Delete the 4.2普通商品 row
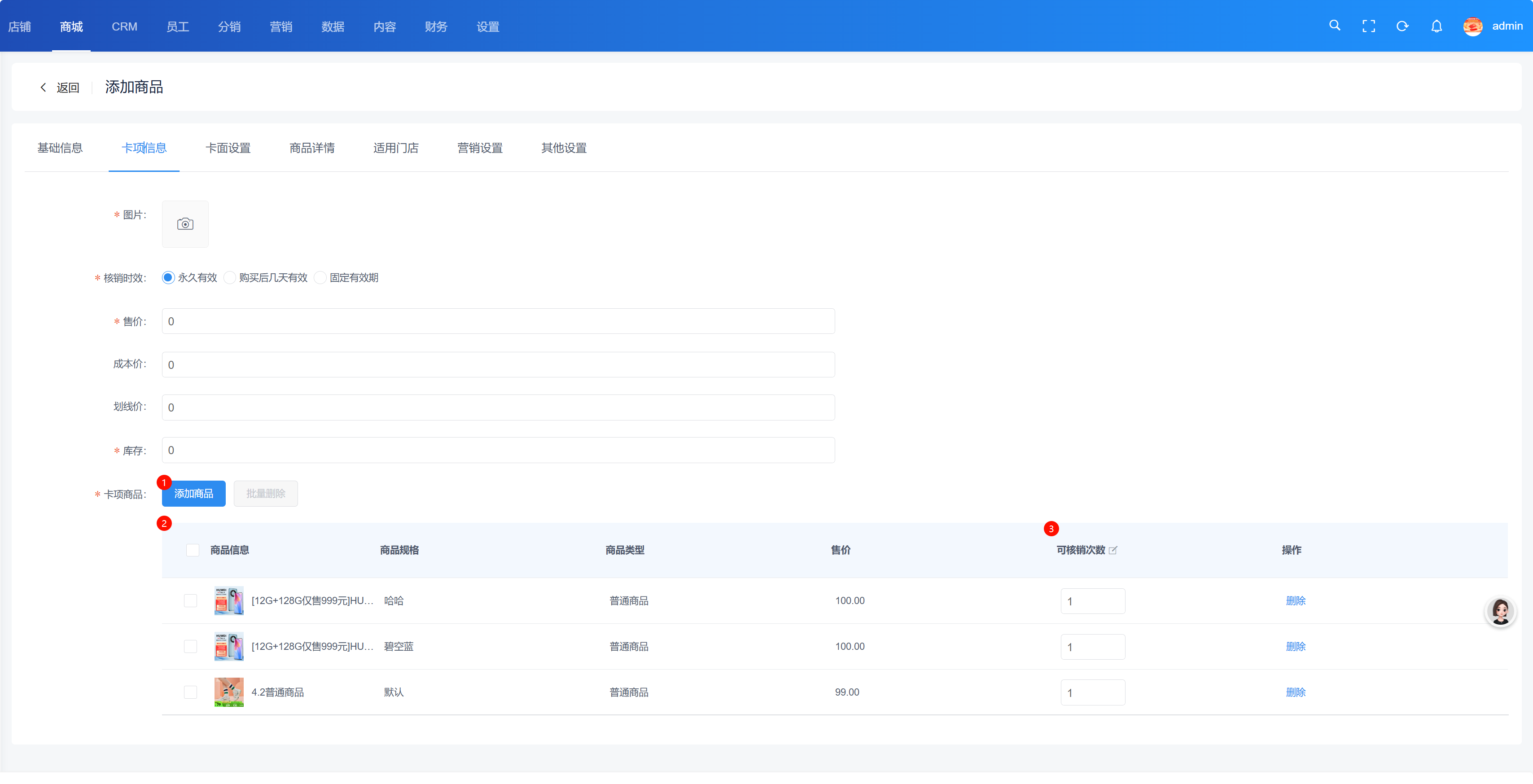1533x784 pixels. click(1296, 692)
